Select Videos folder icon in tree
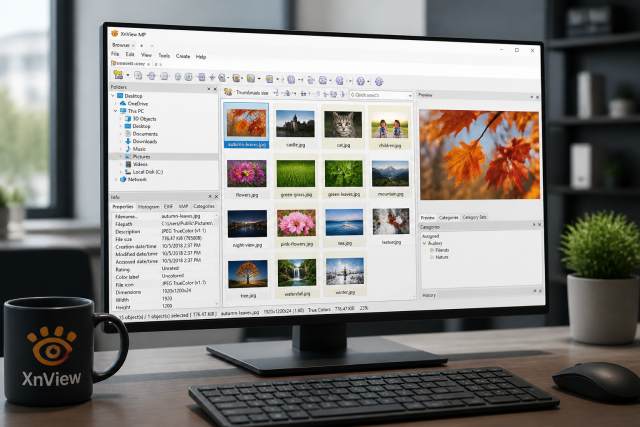 tap(128, 164)
